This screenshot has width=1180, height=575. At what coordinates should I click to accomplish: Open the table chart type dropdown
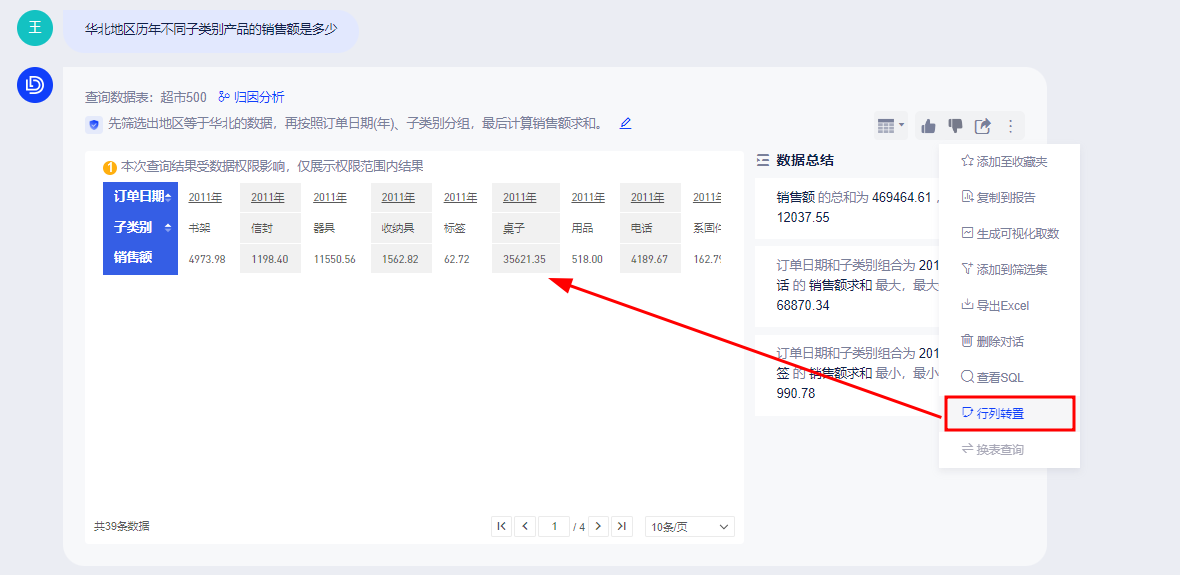click(890, 126)
